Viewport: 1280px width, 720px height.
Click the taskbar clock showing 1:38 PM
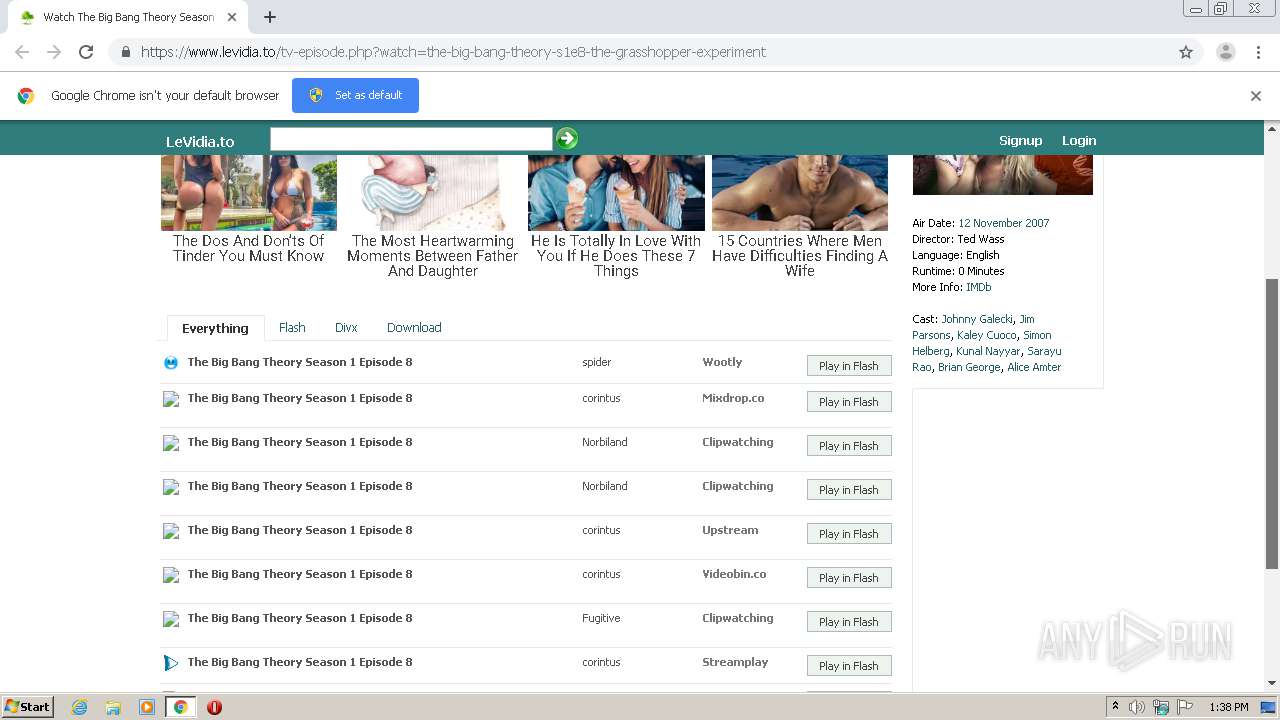[x=1229, y=707]
